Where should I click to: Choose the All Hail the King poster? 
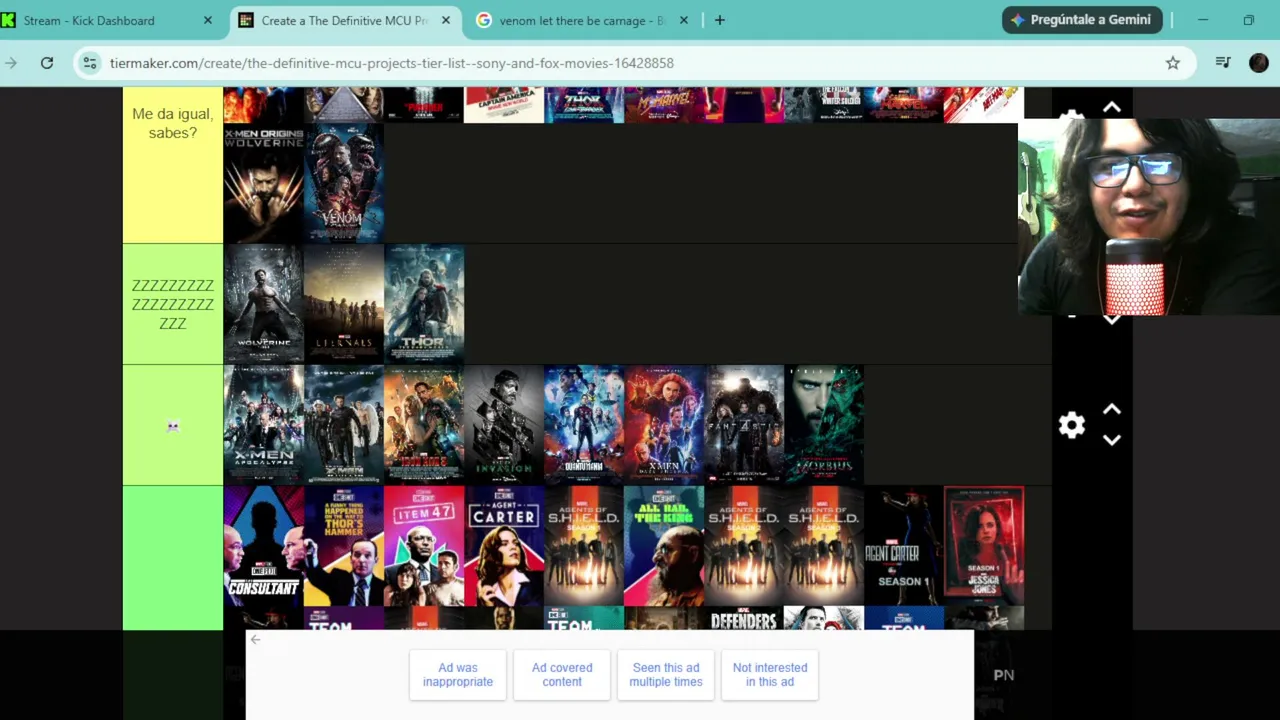click(x=664, y=546)
